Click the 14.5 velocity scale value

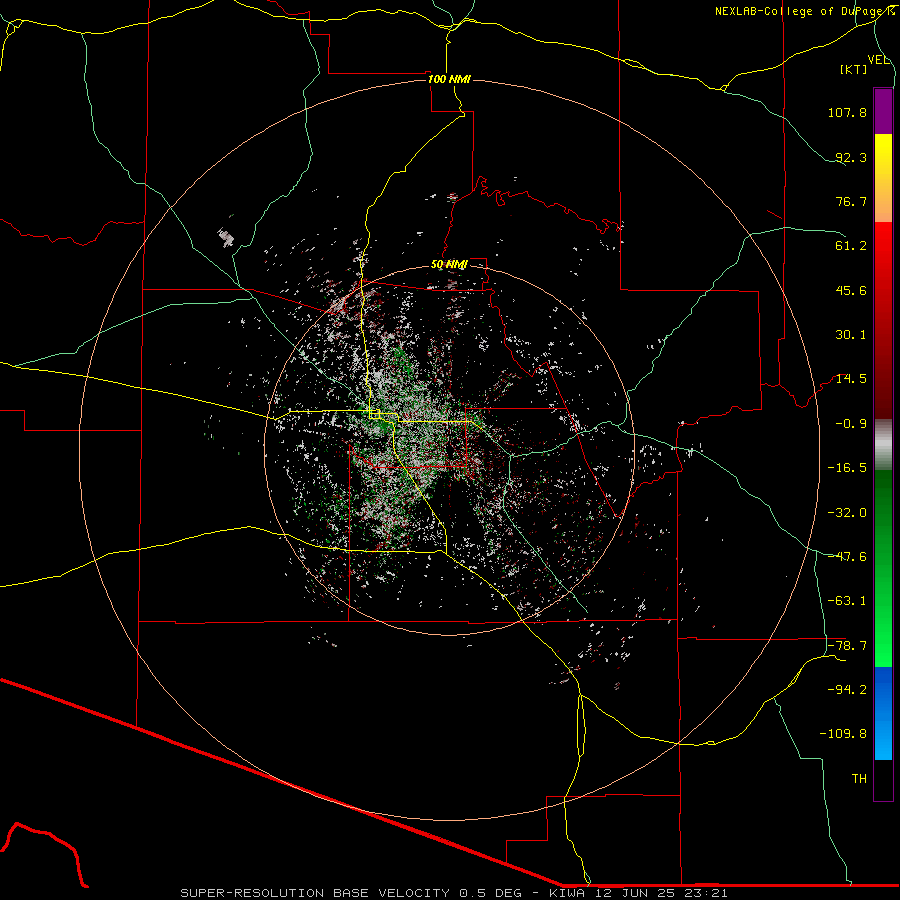click(x=851, y=379)
